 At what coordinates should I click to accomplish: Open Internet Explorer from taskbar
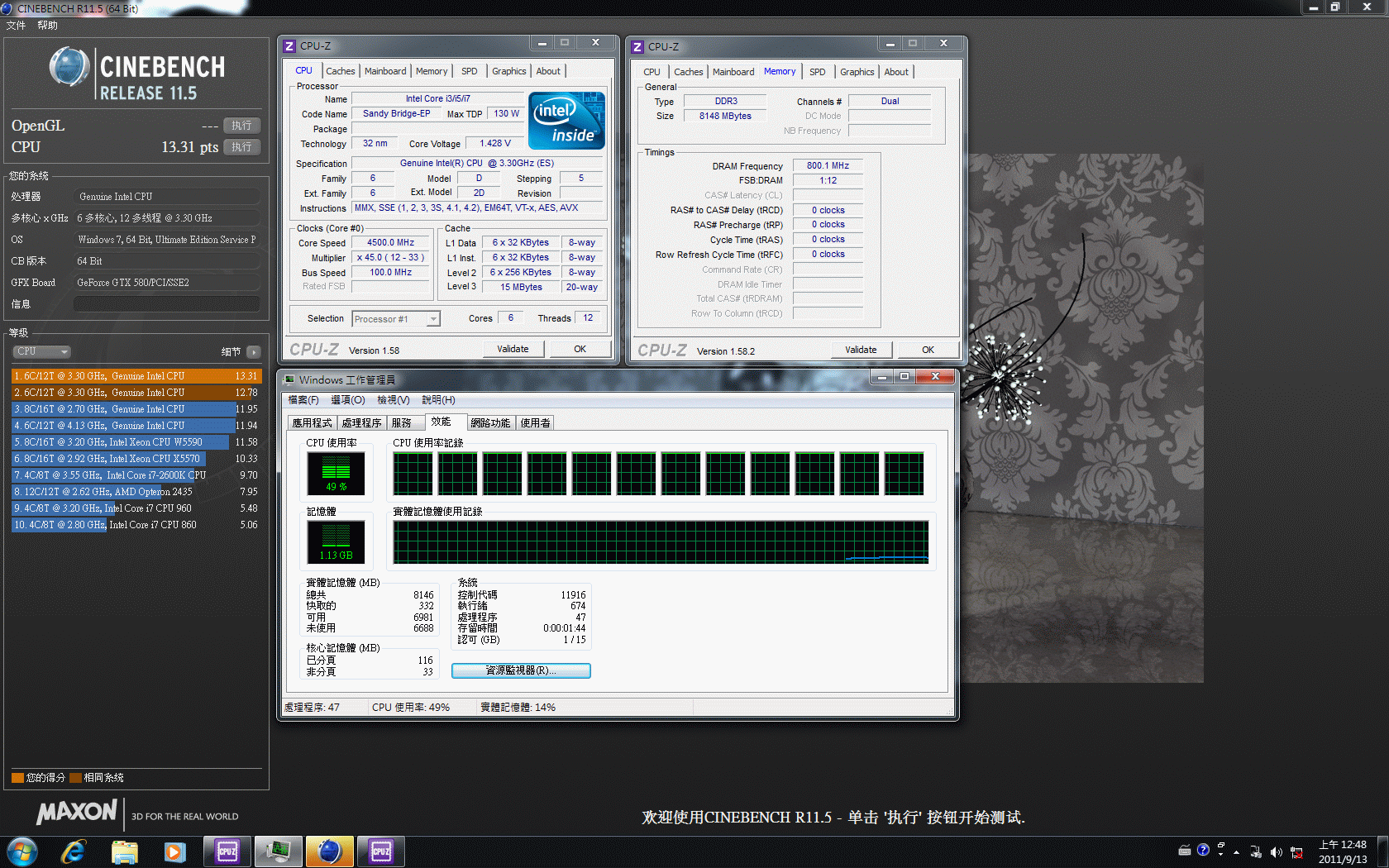point(74,851)
